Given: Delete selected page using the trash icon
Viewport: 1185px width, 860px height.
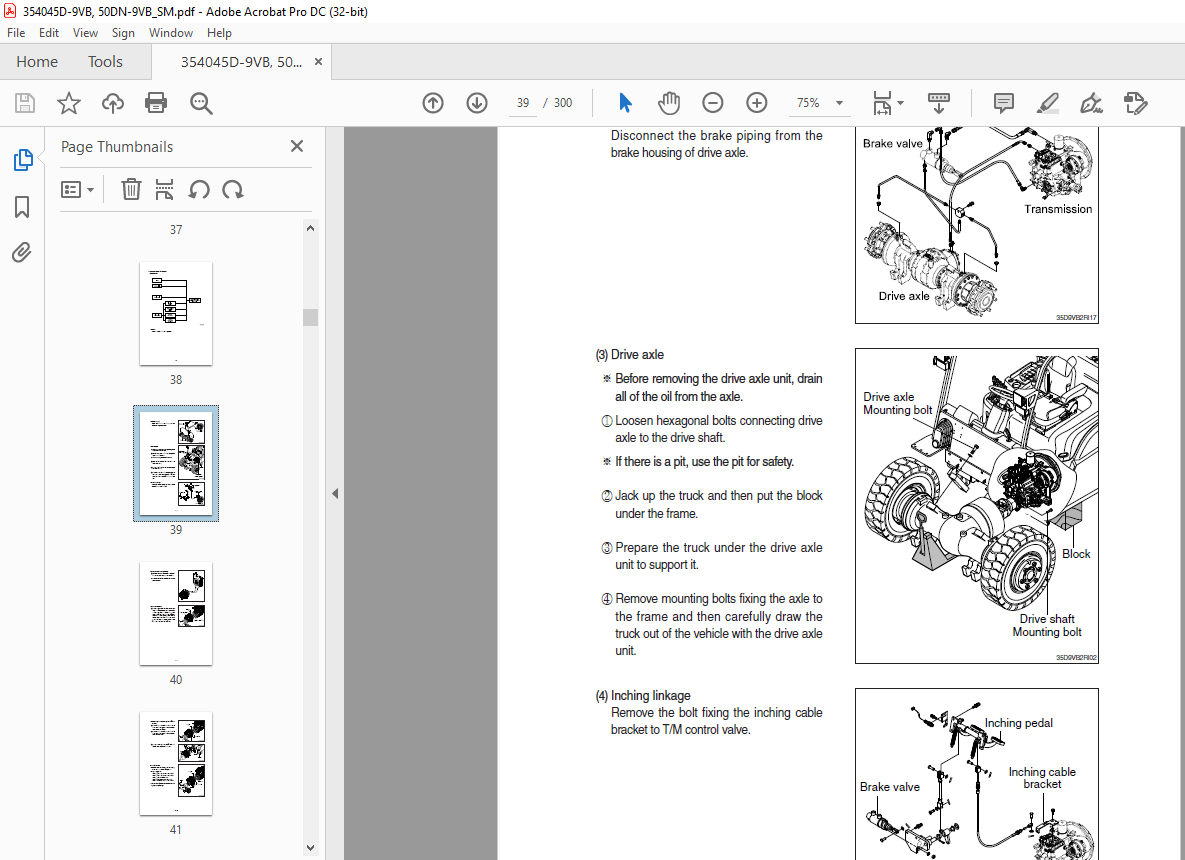Looking at the screenshot, I should tap(131, 189).
